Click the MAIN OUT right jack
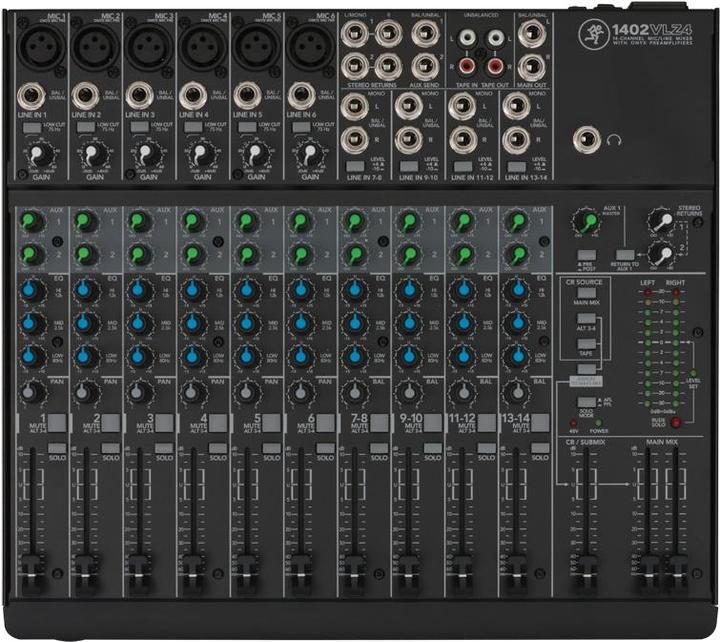The height and width of the screenshot is (642, 720). tap(532, 68)
